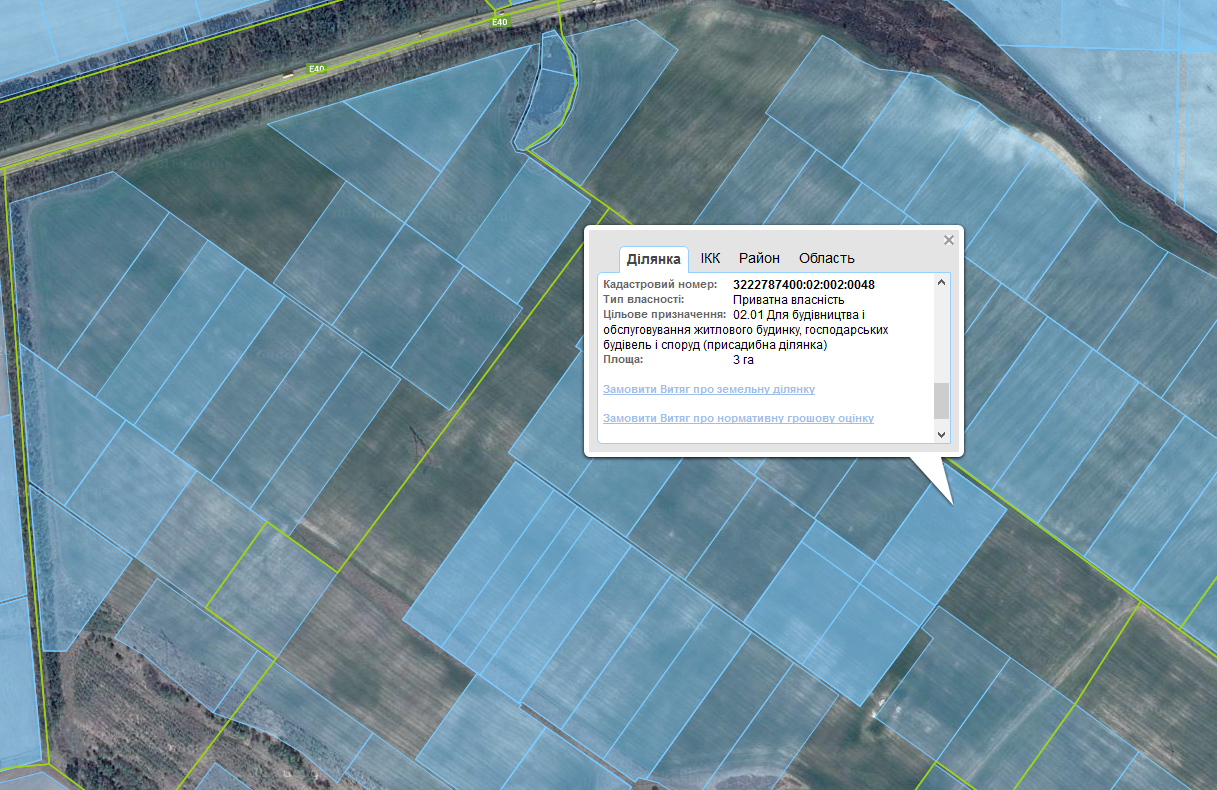The image size is (1217, 790).
Task: Click the '3 га' area value
Action: click(x=743, y=360)
